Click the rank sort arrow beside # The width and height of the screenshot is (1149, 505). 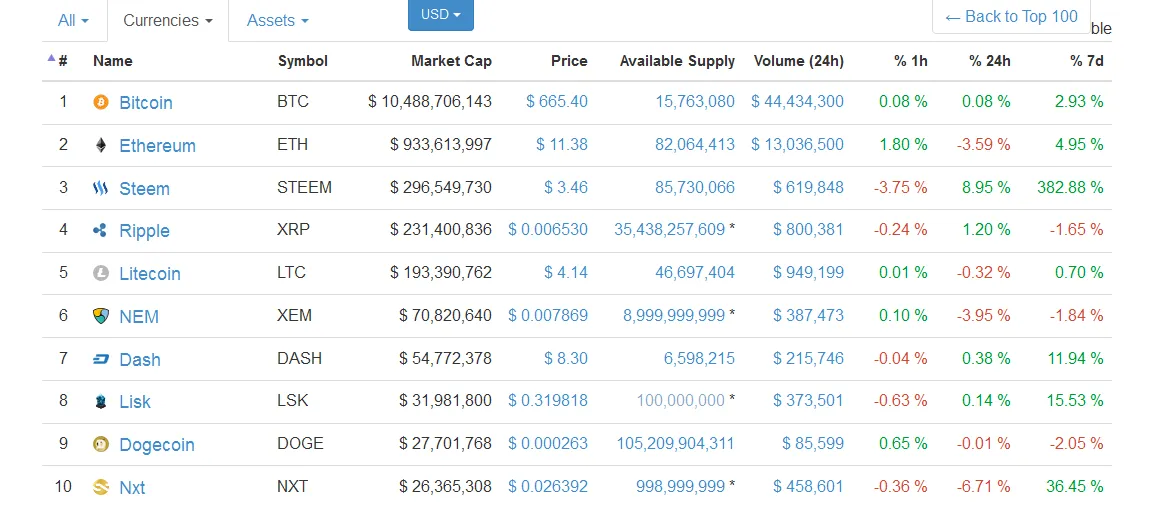(x=51, y=58)
